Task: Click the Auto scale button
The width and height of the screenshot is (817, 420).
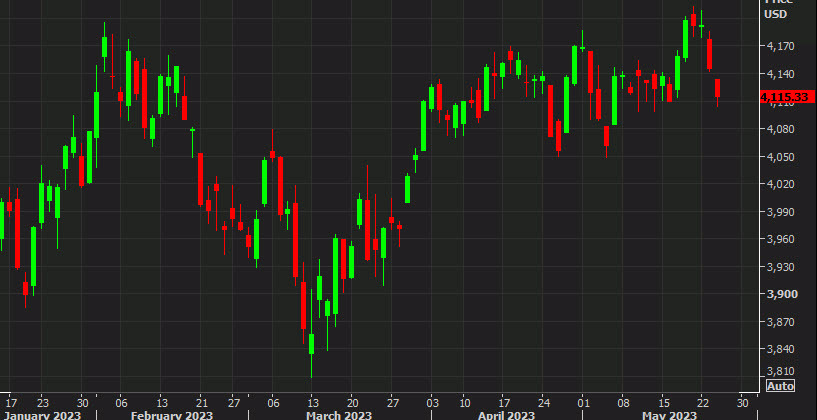Action: (x=780, y=386)
